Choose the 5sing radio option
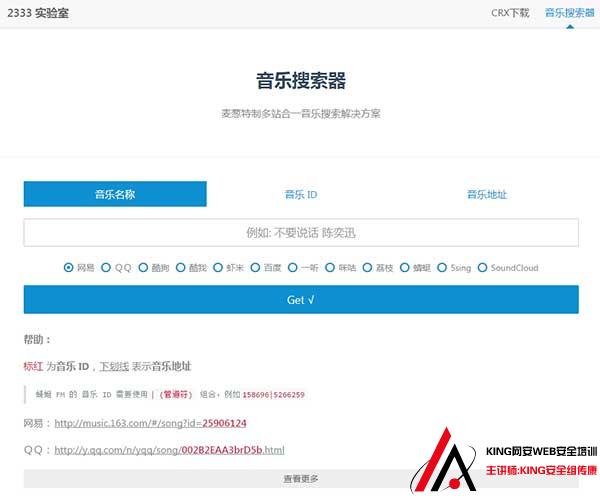Image resolution: width=600 pixels, height=500 pixels. [x=442, y=267]
